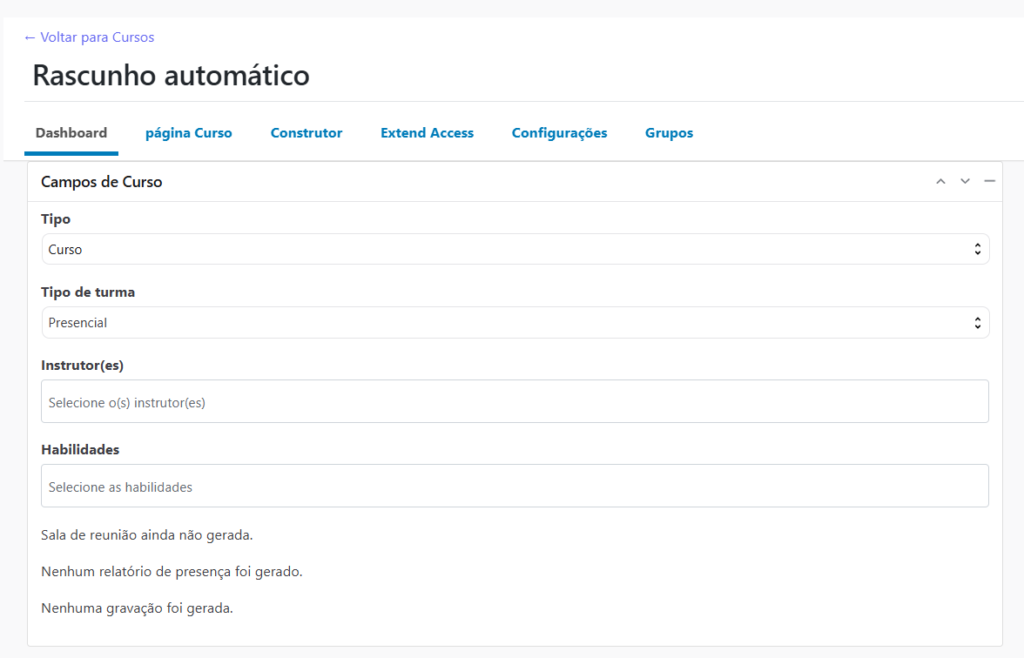Screen dimensions: 1024x658
Task: Switch to the página Curso tab
Action: [189, 133]
